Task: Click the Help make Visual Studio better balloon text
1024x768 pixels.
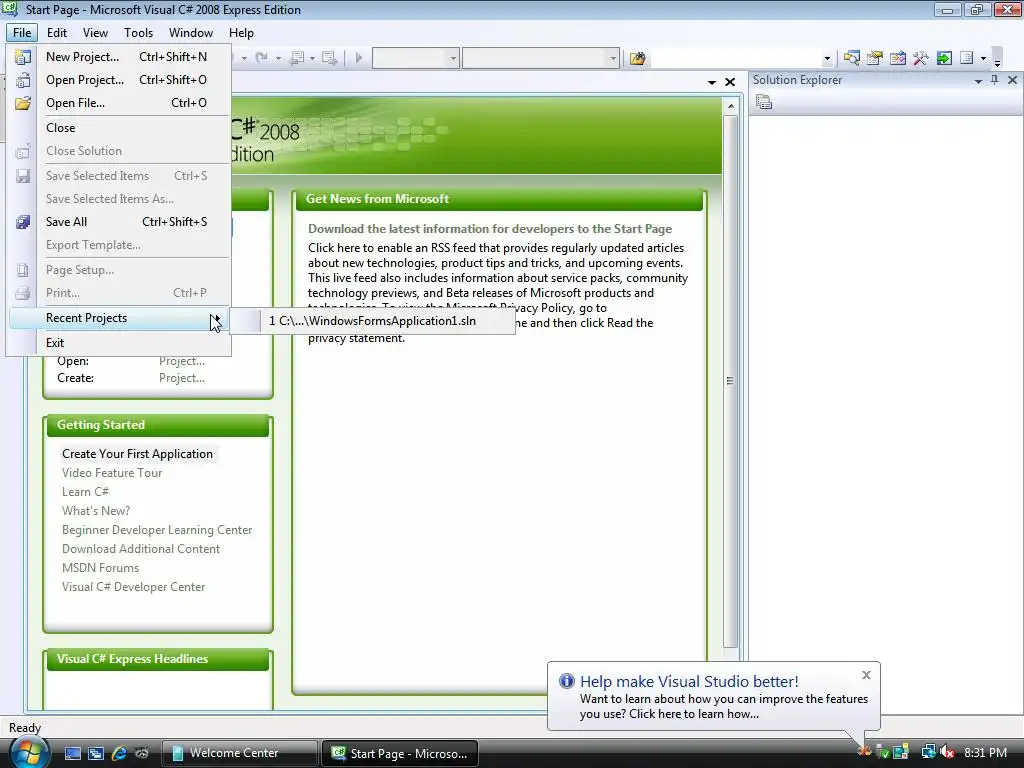Action: coord(724,707)
